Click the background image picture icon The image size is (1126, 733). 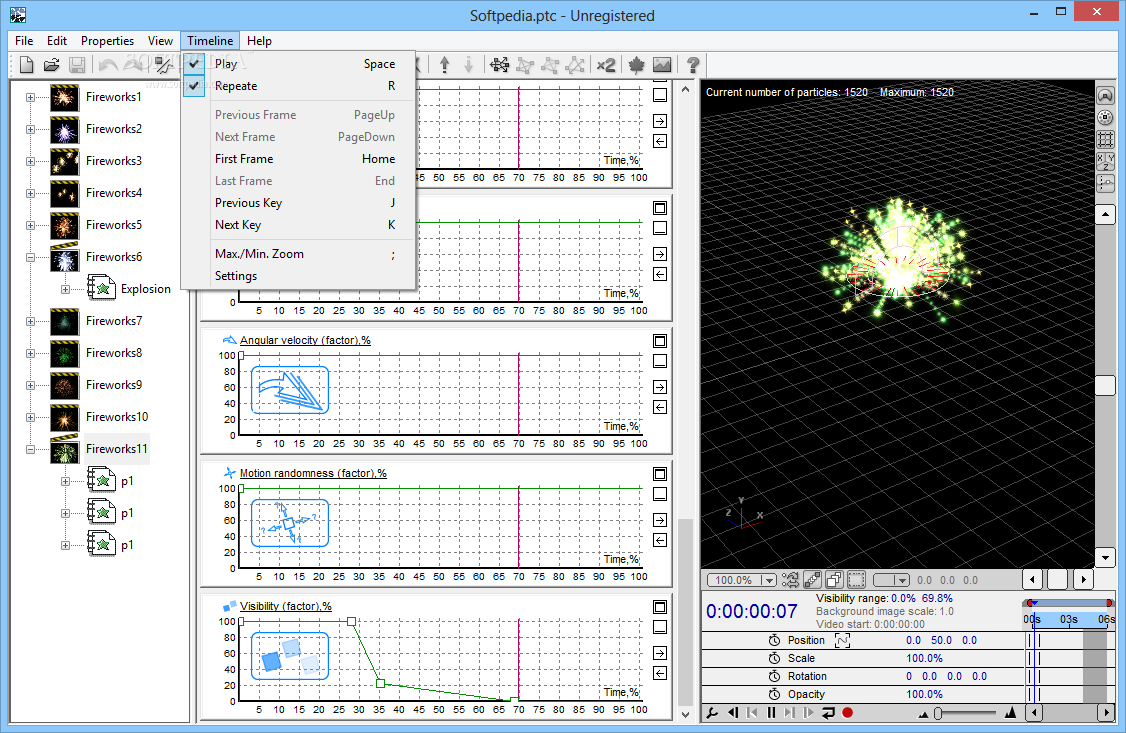pyautogui.click(x=662, y=65)
